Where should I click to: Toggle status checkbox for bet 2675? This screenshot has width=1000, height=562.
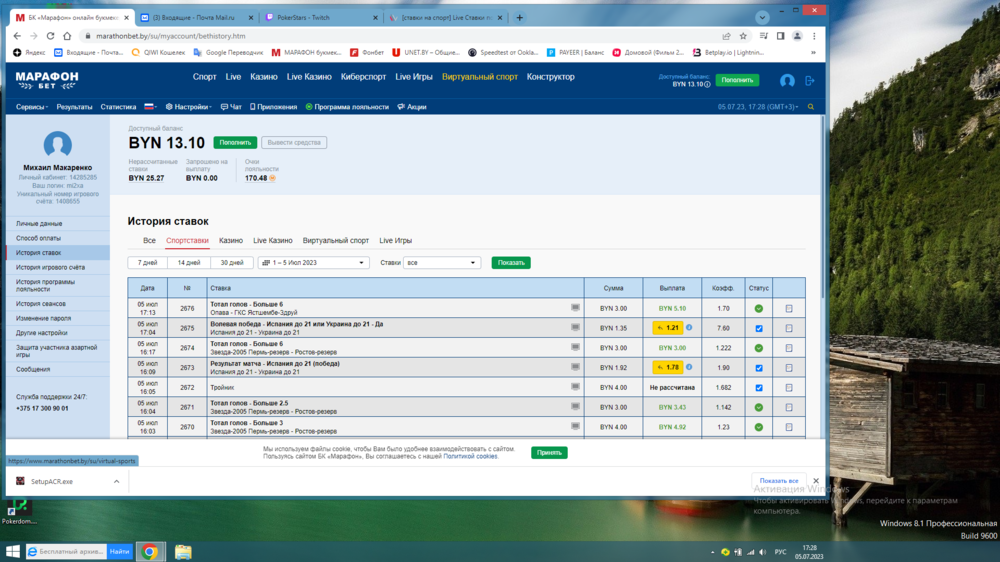759,328
